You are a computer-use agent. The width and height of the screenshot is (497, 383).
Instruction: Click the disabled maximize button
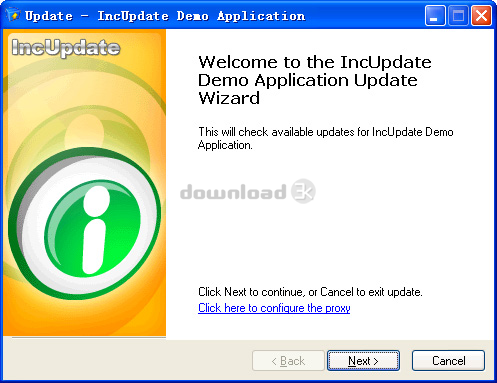click(x=458, y=16)
